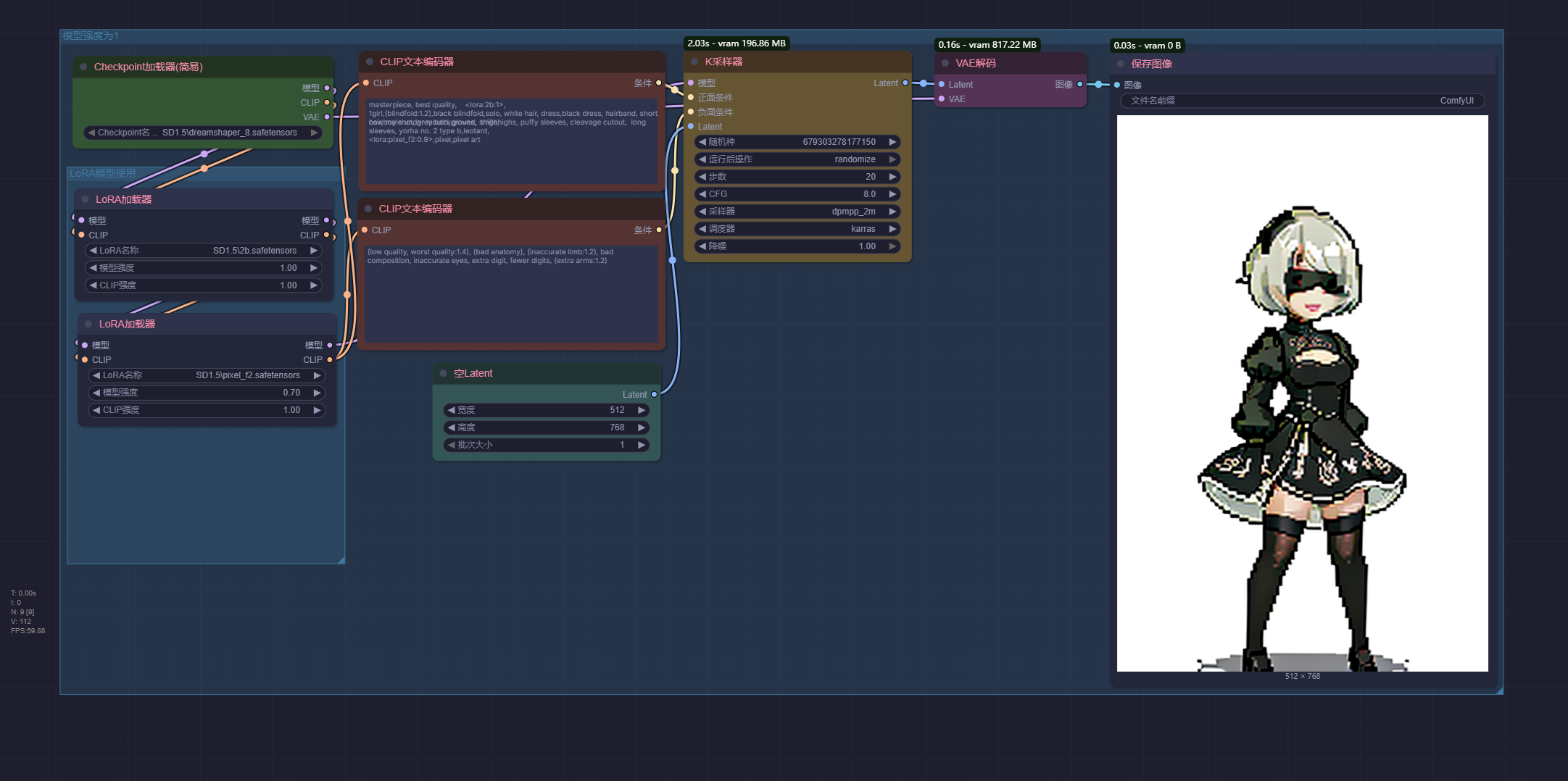Image resolution: width=1568 pixels, height=781 pixels.
Task: Increase the 步数 value with right arrow
Action: (x=892, y=177)
